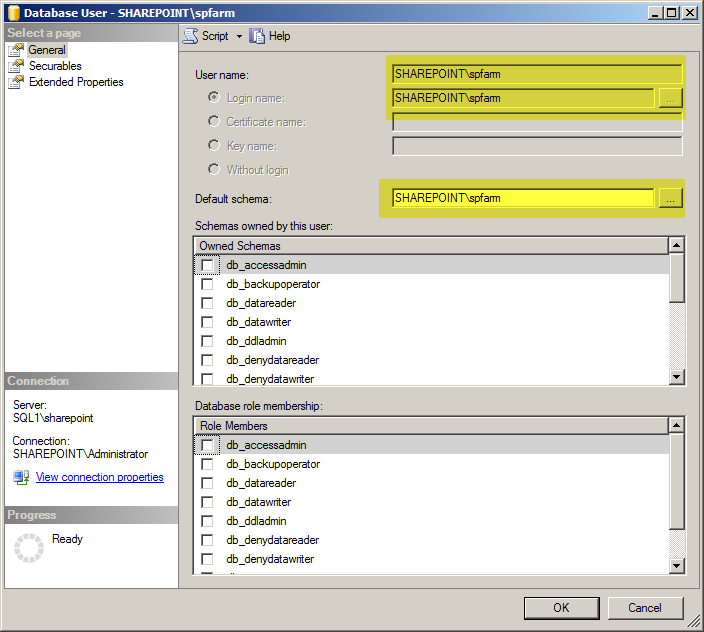
Task: Check db_datawriter in Role Members
Action: 207,502
